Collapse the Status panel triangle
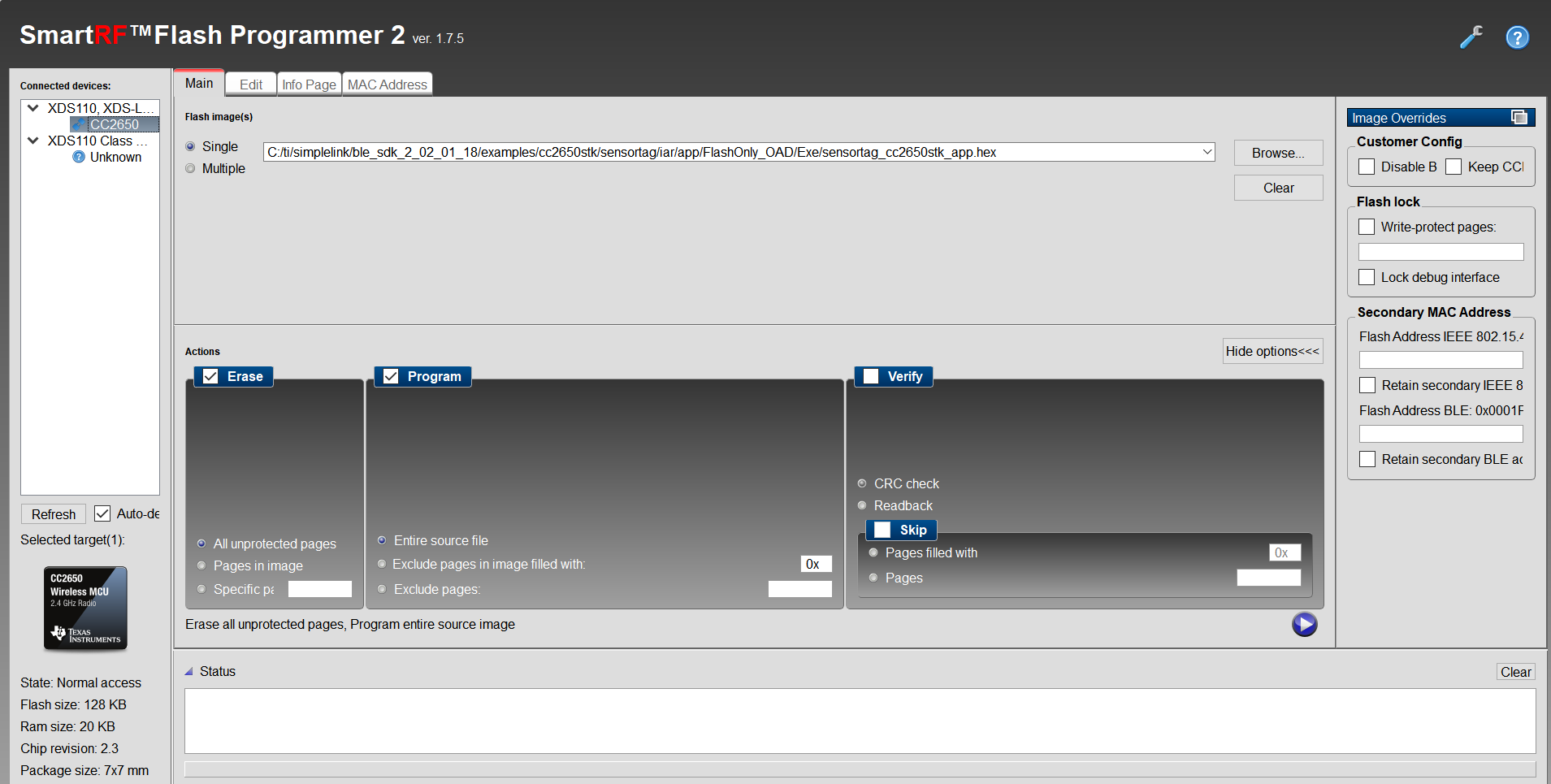Screen dimensions: 1551x784 click(x=189, y=672)
